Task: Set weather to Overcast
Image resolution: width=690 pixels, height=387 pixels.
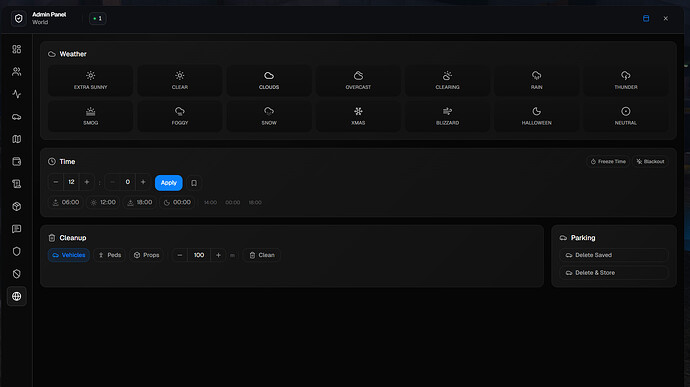Action: tap(358, 81)
